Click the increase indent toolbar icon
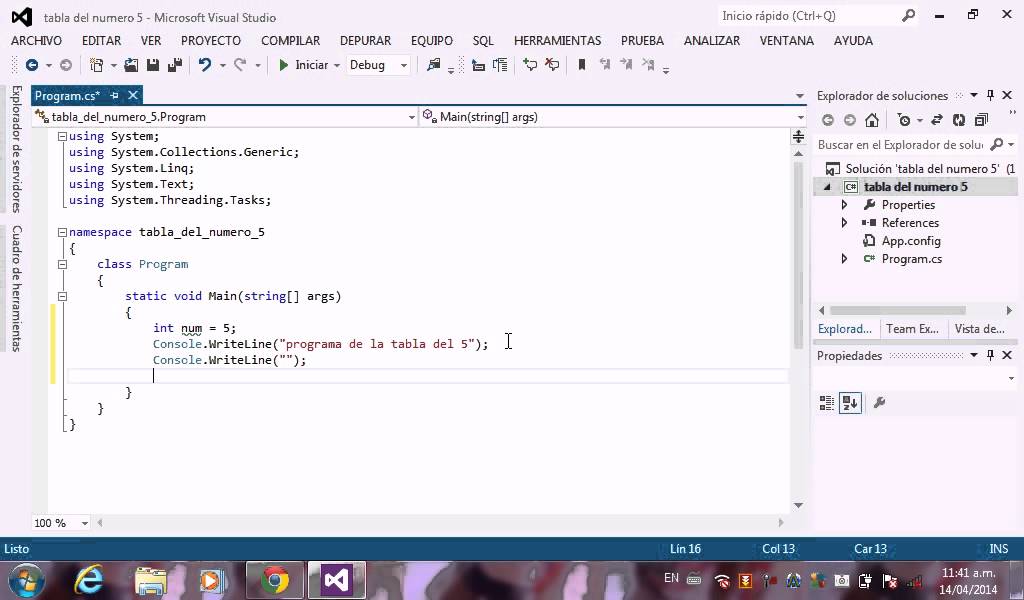1024x600 pixels. [x=500, y=65]
